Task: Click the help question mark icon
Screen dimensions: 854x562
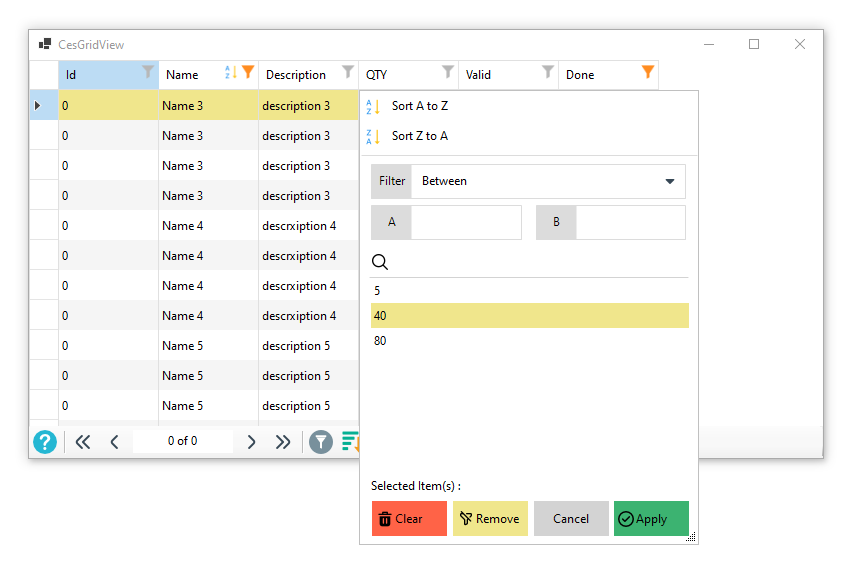Action: click(x=45, y=442)
